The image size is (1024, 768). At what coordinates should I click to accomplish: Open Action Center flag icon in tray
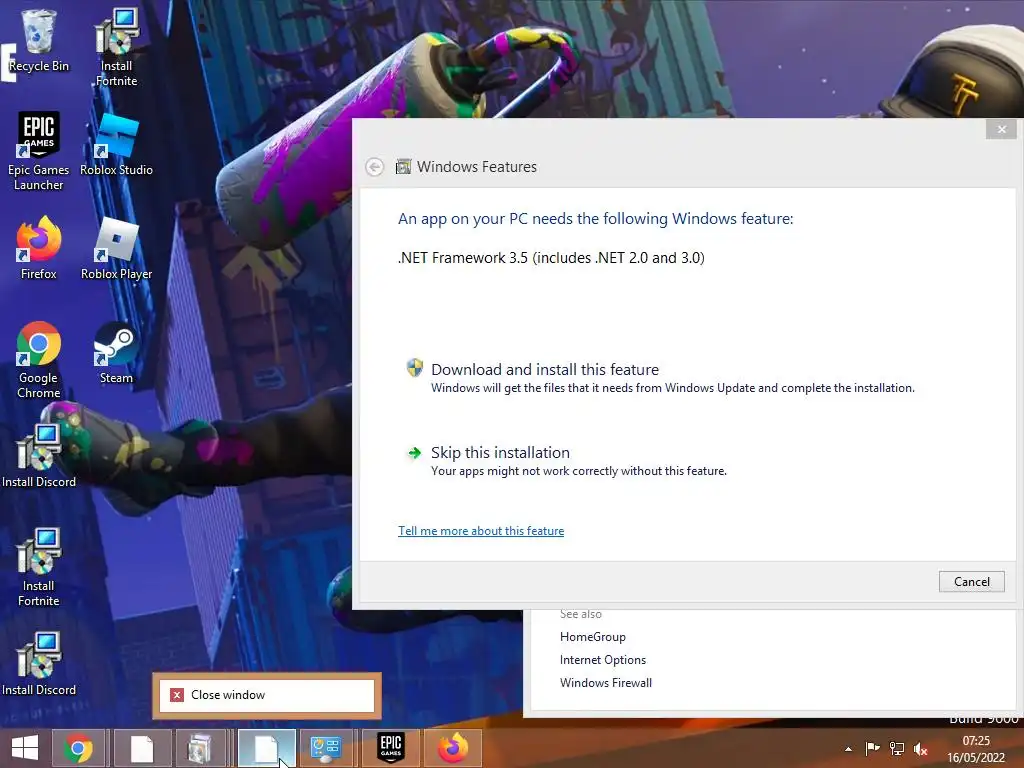872,749
